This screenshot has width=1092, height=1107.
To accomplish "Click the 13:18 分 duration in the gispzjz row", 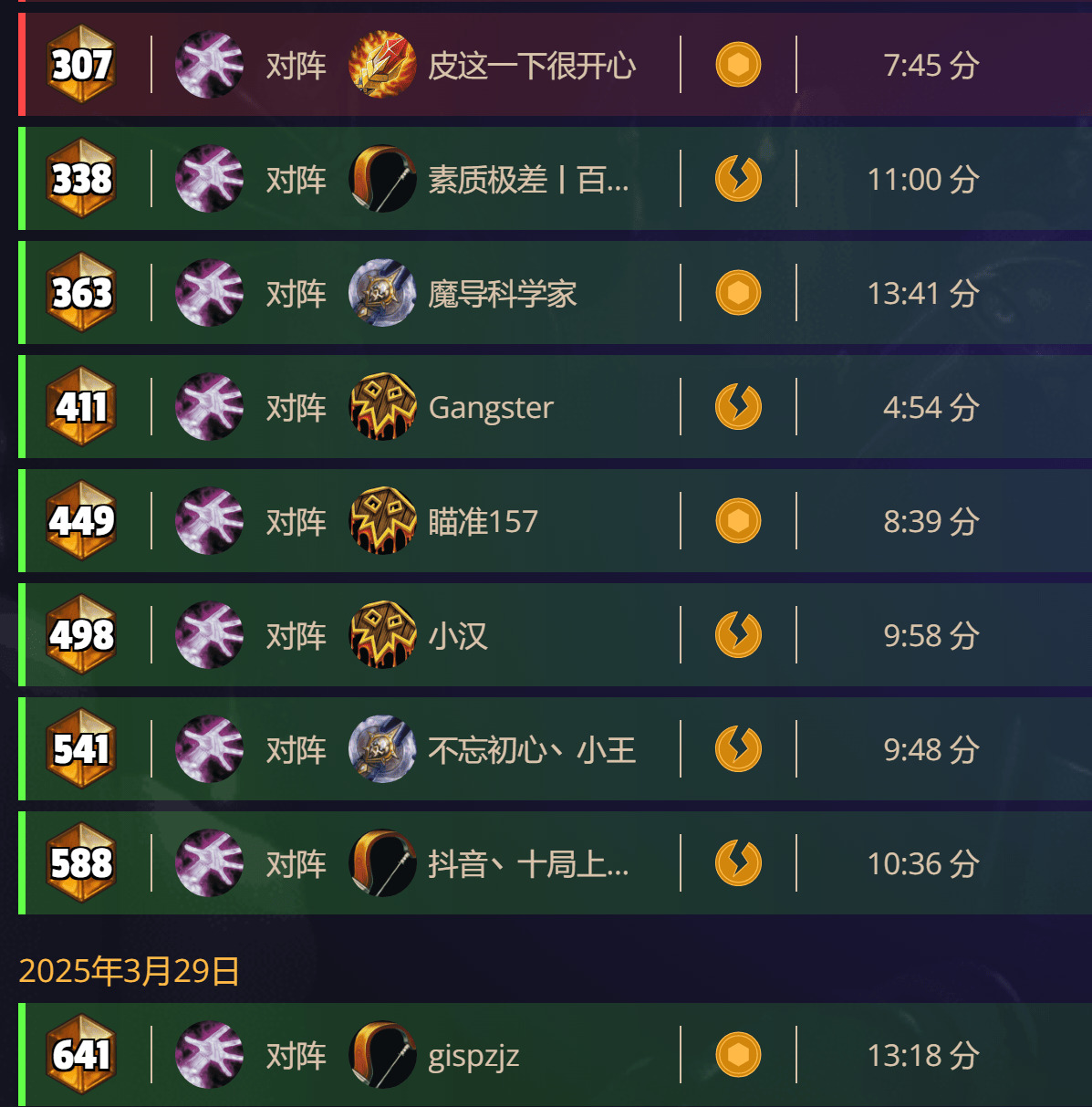I will click(923, 1055).
